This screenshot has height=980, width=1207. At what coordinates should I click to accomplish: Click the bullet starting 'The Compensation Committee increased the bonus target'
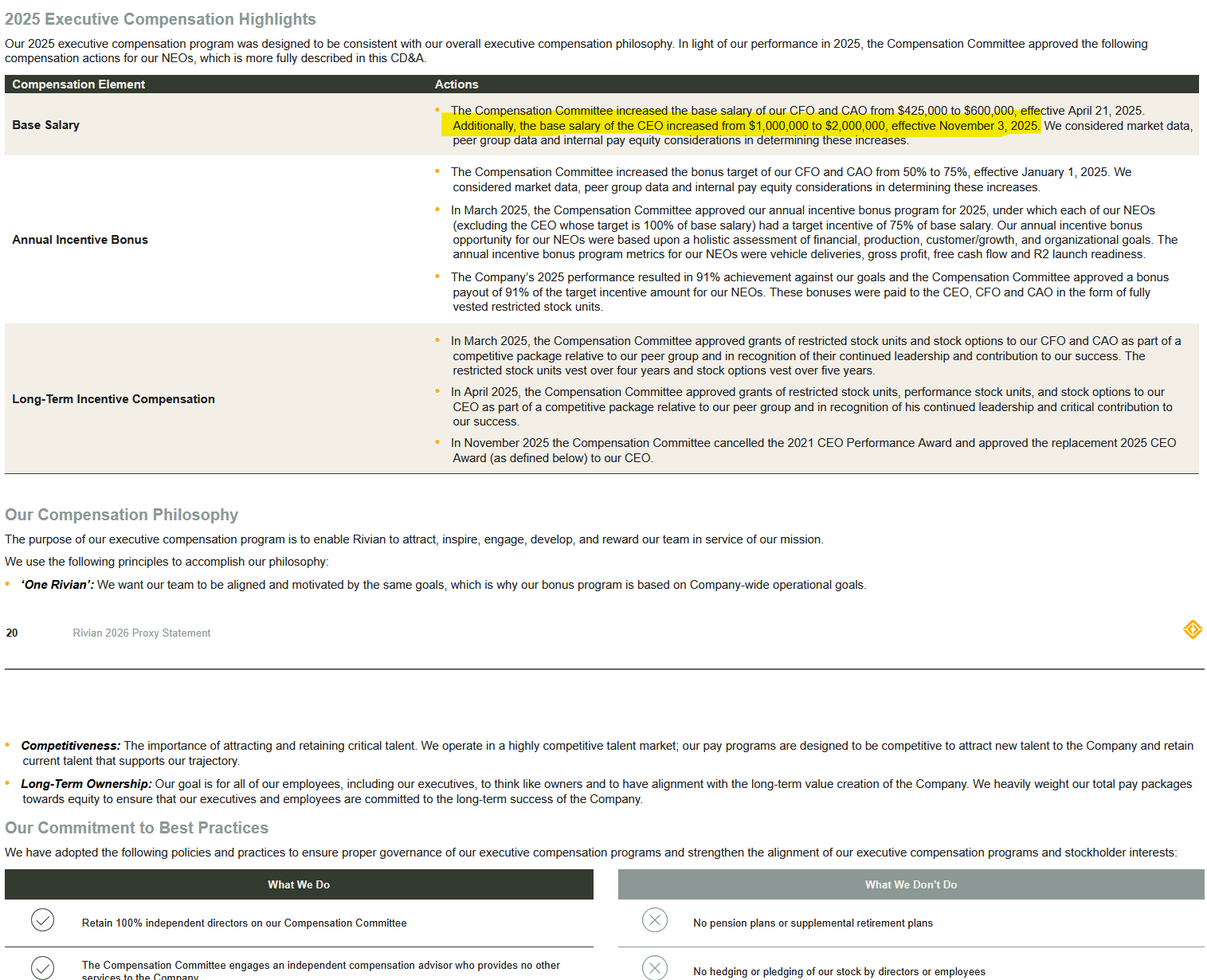792,179
